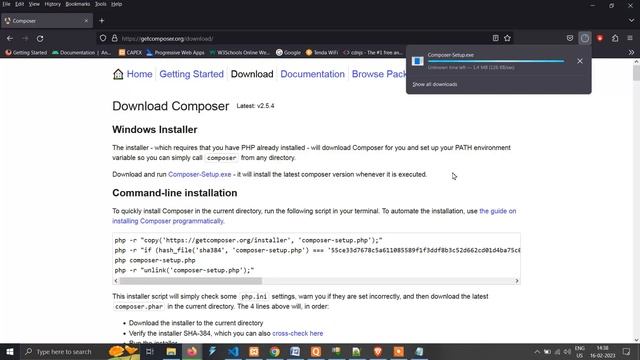Open Visual Studio Code from taskbar
The image size is (640, 360).
(233, 351)
